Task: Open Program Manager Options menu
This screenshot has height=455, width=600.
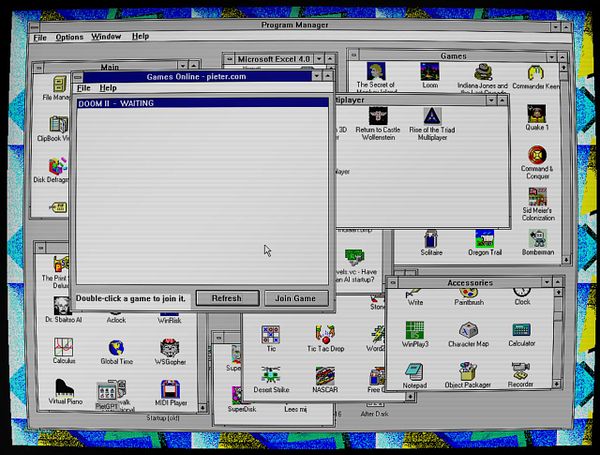Action: pyautogui.click(x=69, y=37)
